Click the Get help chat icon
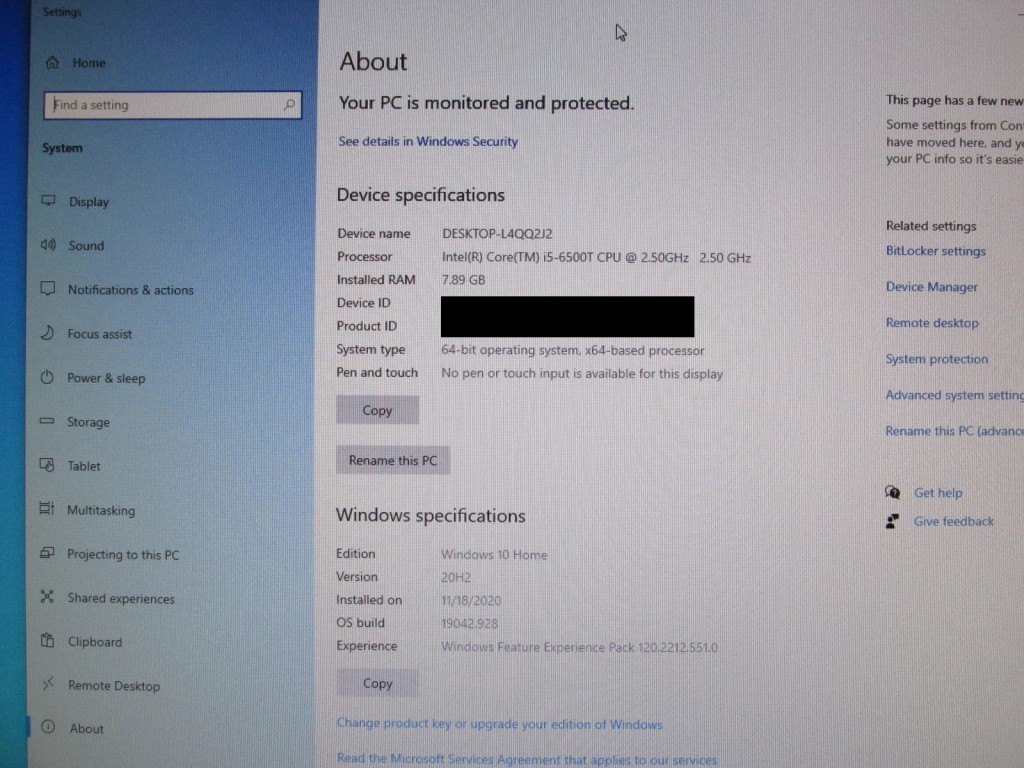 click(893, 492)
